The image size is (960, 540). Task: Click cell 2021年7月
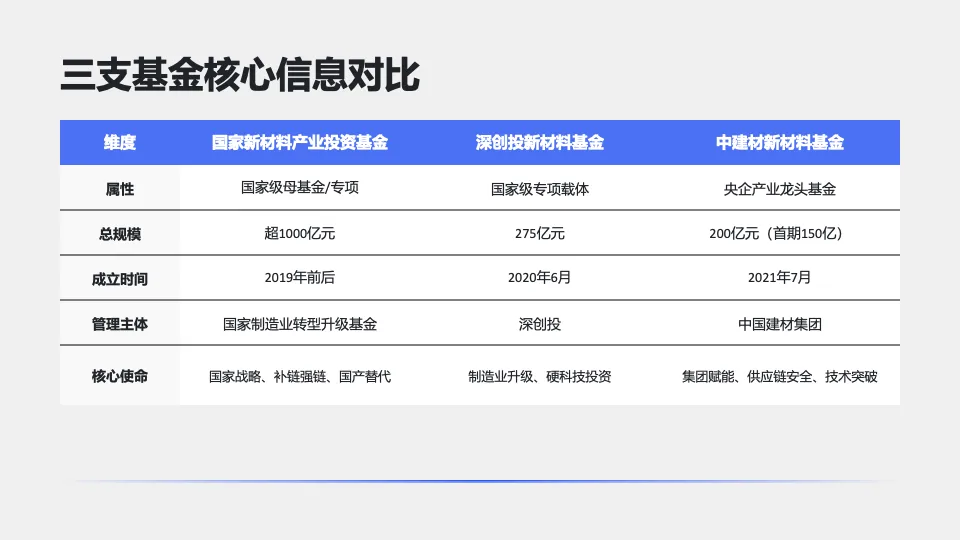click(780, 277)
